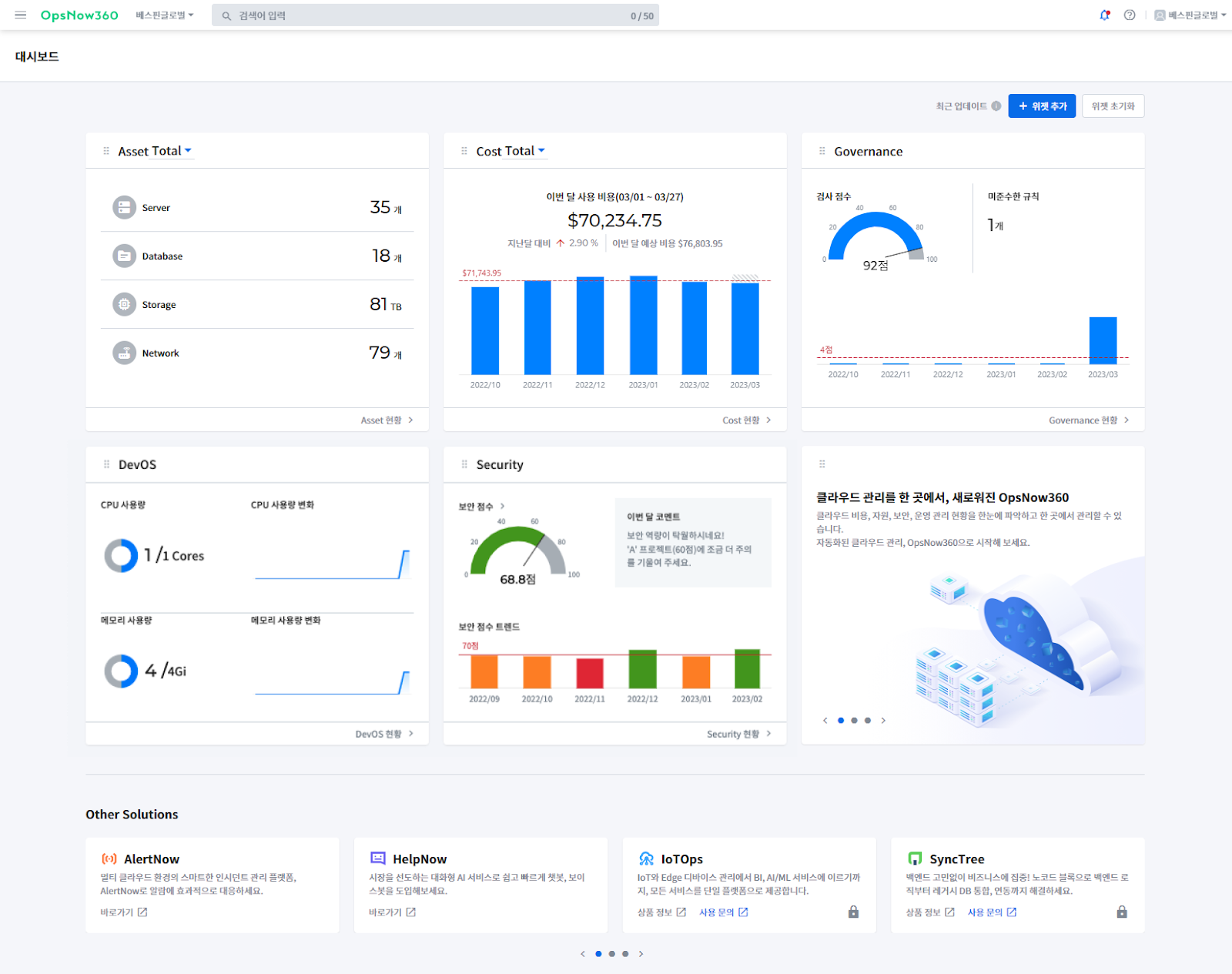
Task: Click the 2023/03 cost bar
Action: [745, 329]
